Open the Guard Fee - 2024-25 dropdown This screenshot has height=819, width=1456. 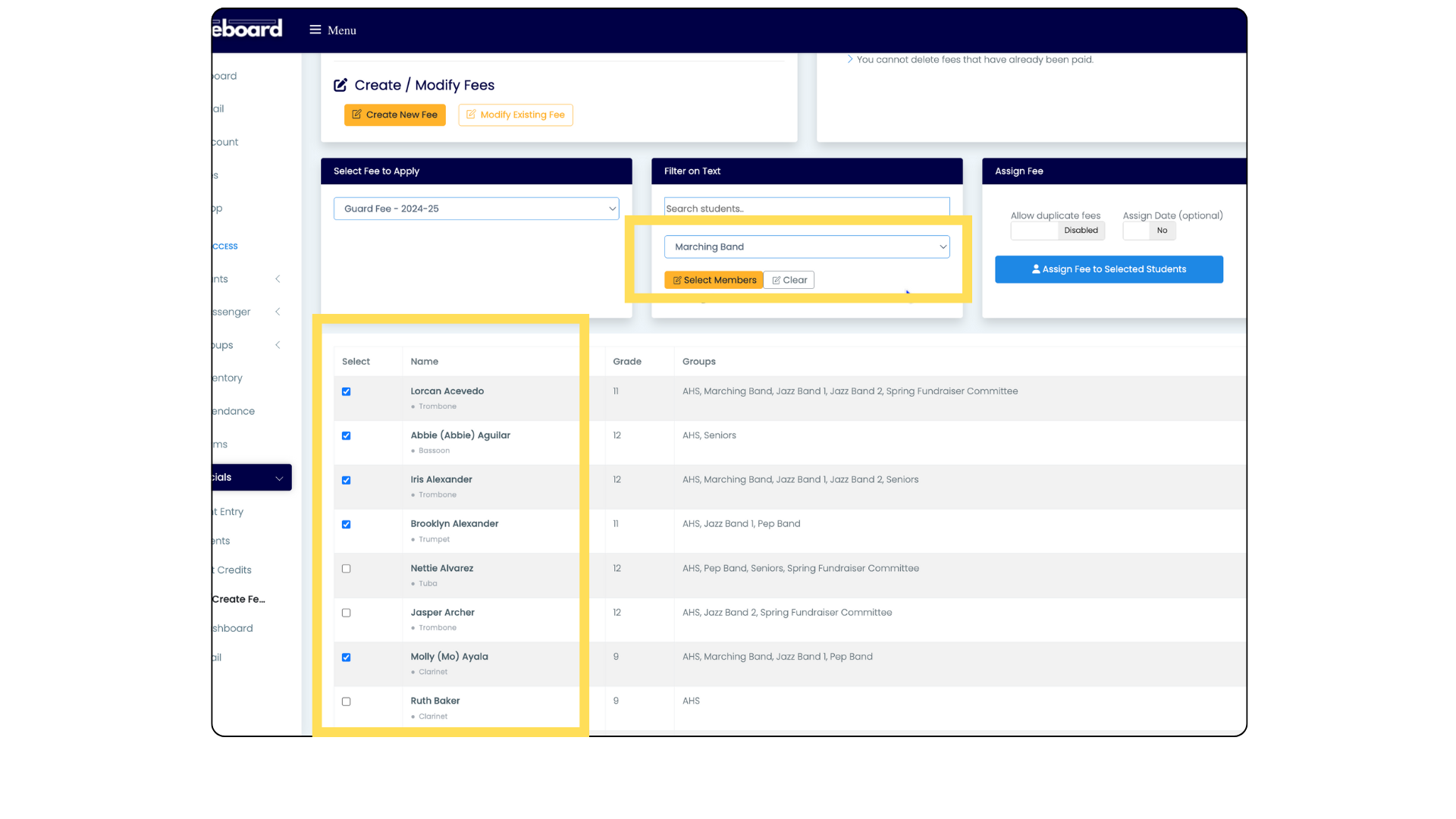tap(476, 209)
